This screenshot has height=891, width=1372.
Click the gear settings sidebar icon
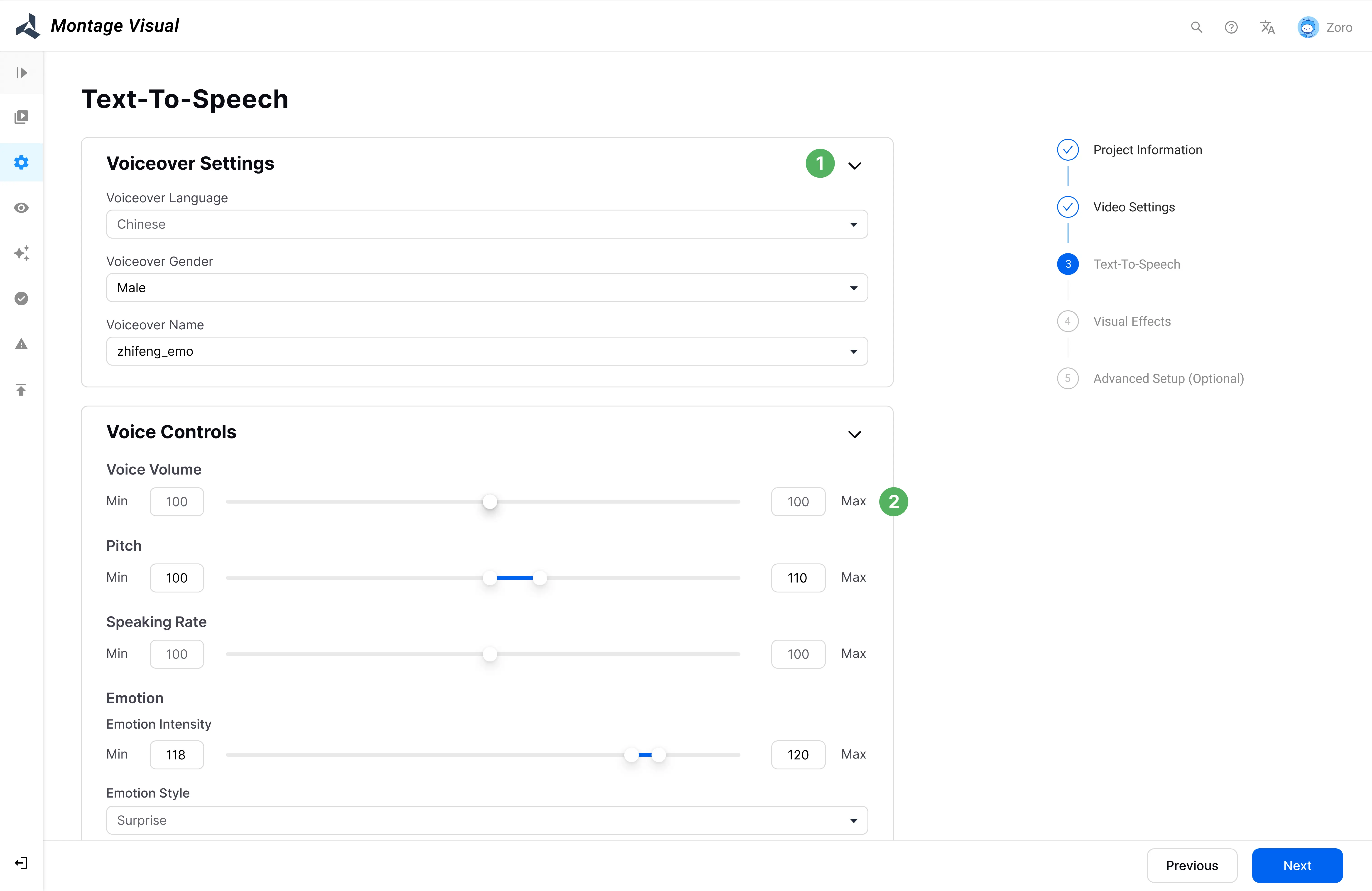(21, 162)
